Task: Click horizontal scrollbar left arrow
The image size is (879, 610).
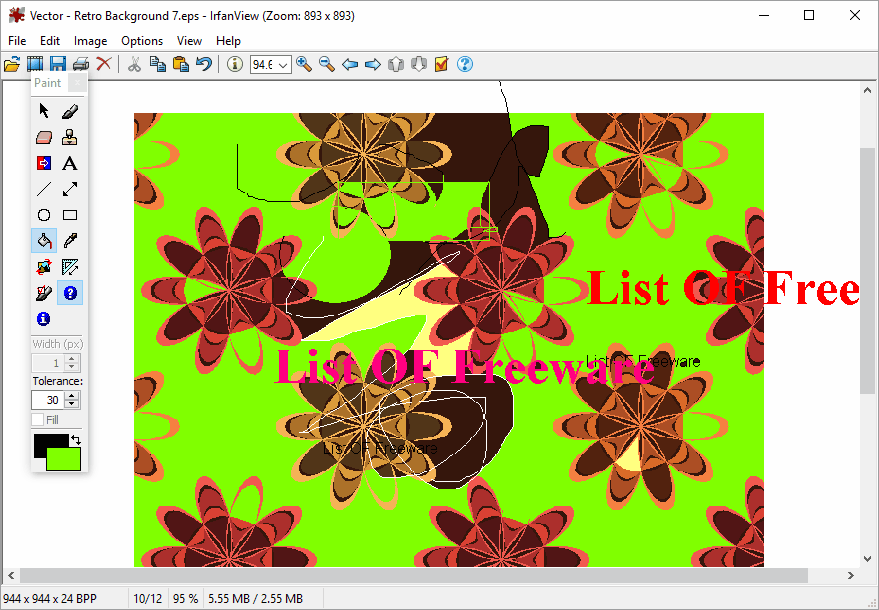Action: [11, 575]
